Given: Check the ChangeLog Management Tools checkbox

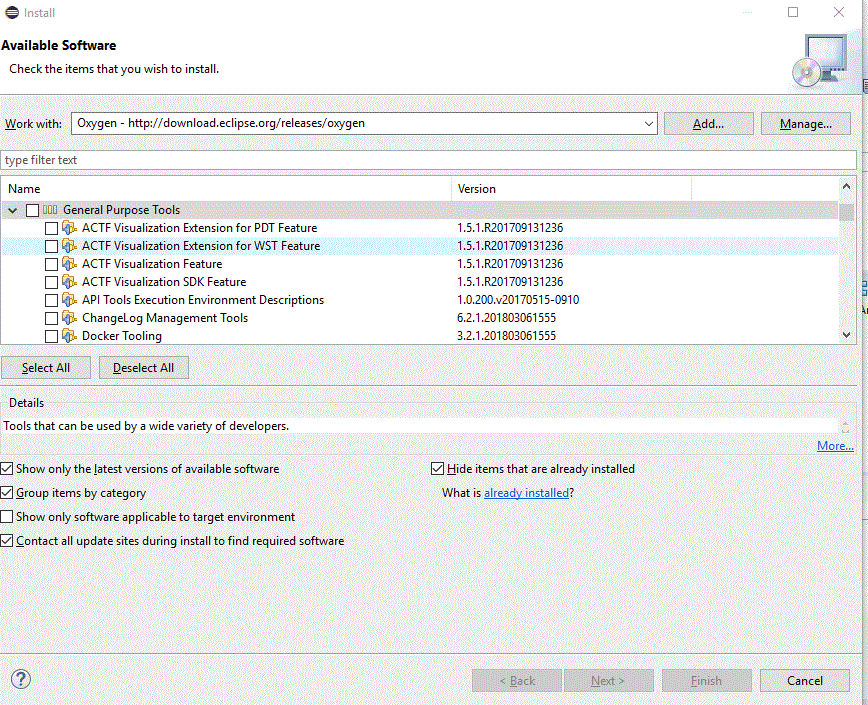Looking at the screenshot, I should pos(51,318).
